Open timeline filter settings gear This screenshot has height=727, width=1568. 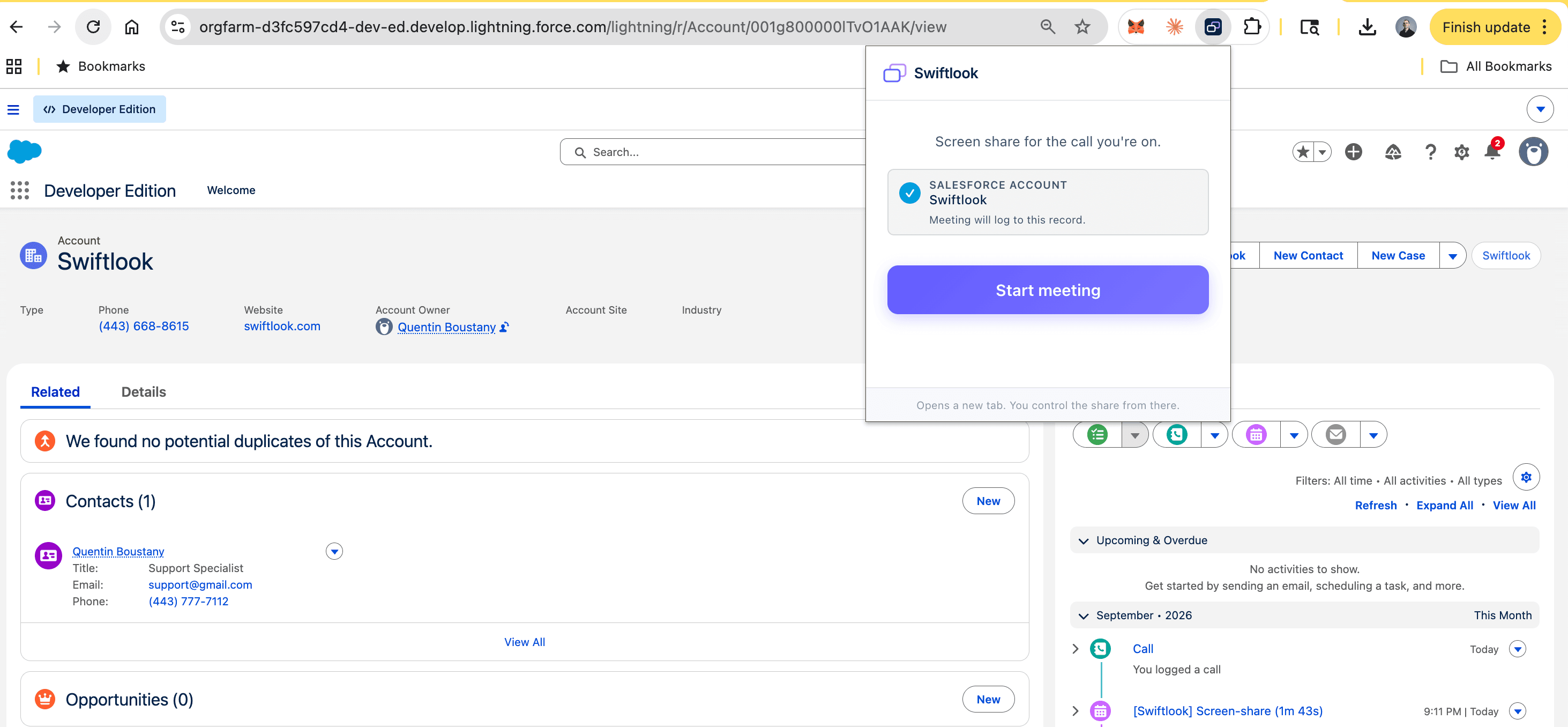[1526, 477]
